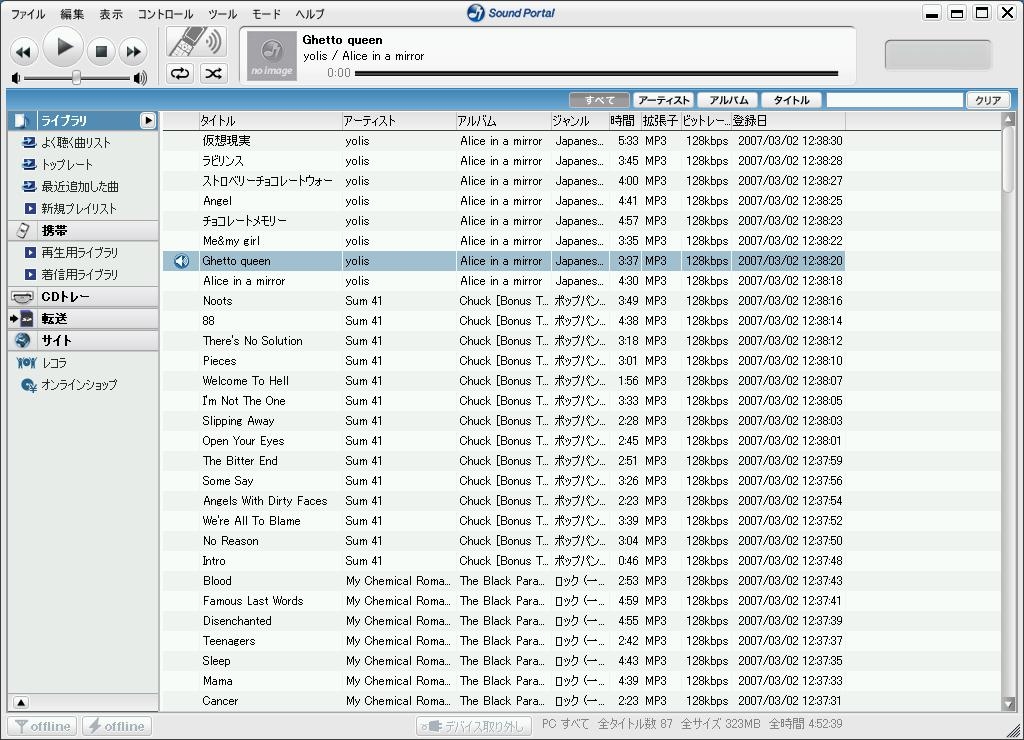Start playback with the play button
This screenshot has height=740, width=1024.
[63, 47]
